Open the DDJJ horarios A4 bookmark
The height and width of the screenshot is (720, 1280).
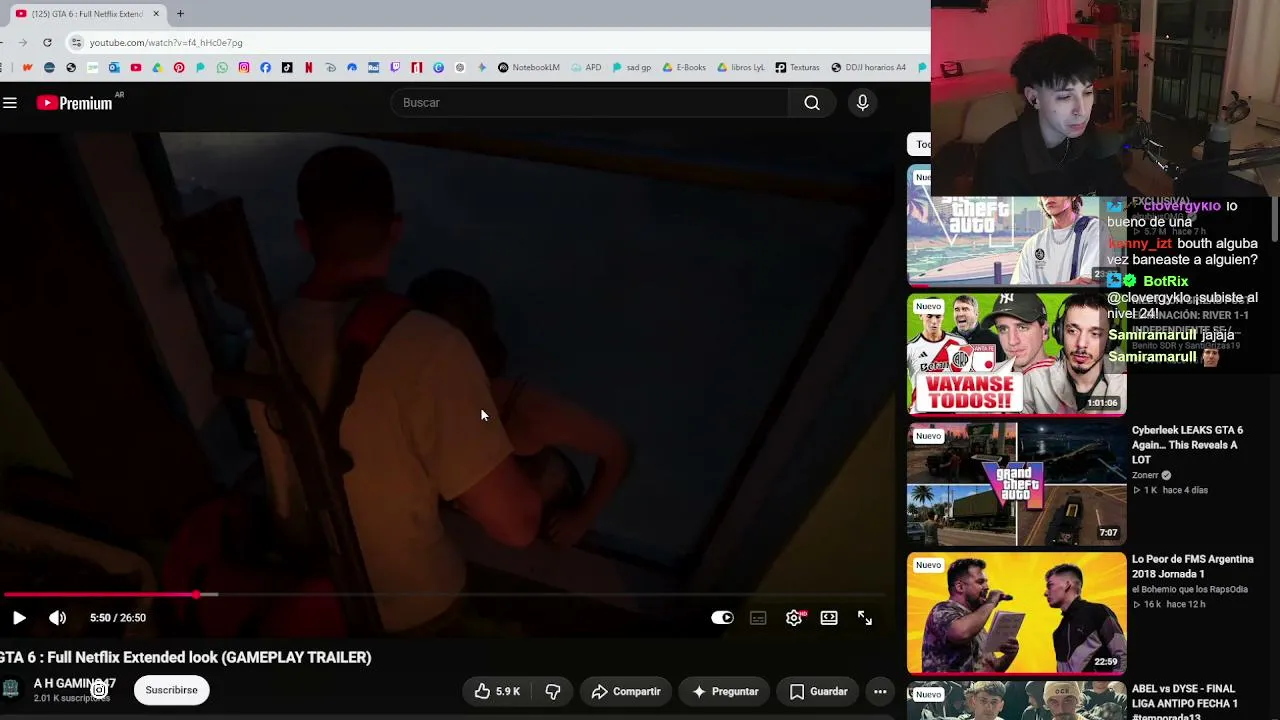(x=868, y=68)
